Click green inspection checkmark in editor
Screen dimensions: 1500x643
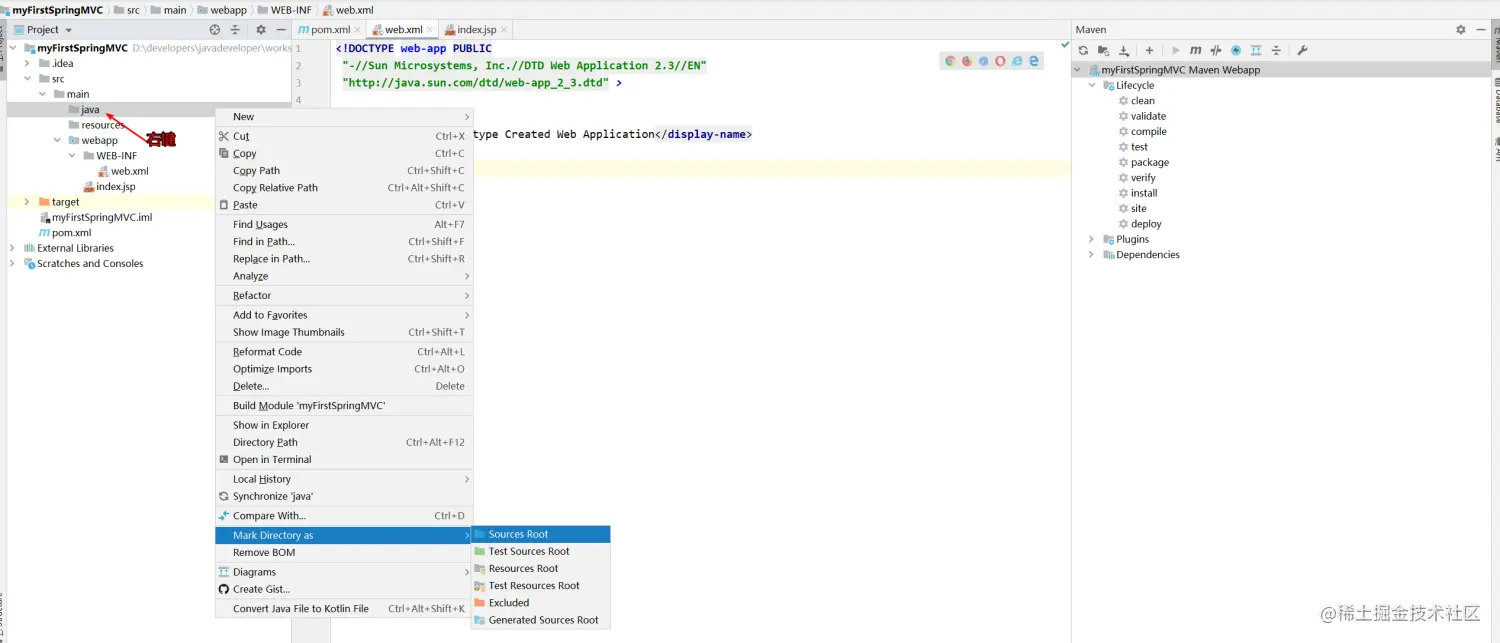[1064, 45]
